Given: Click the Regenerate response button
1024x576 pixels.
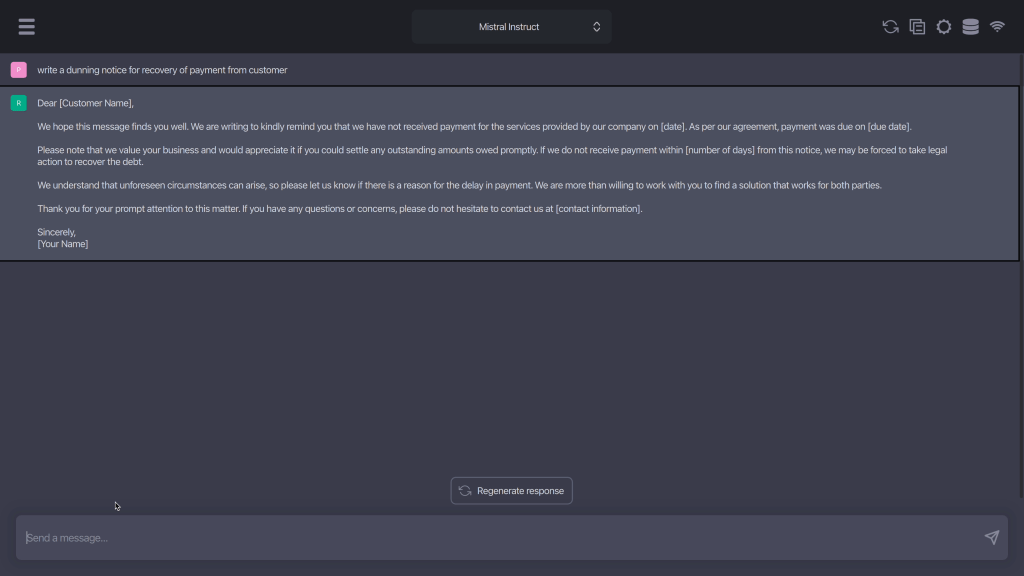Looking at the screenshot, I should coord(512,491).
